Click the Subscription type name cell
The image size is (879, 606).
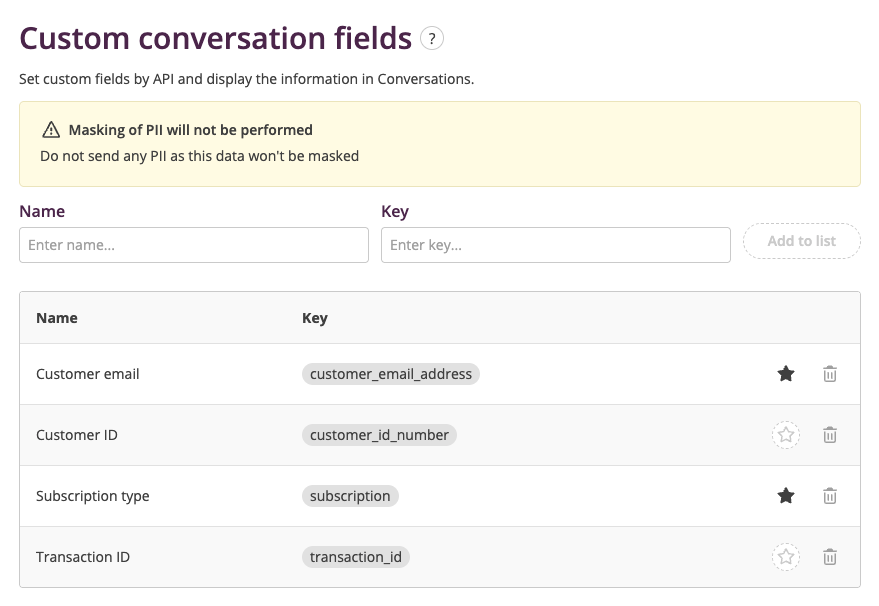pos(92,496)
